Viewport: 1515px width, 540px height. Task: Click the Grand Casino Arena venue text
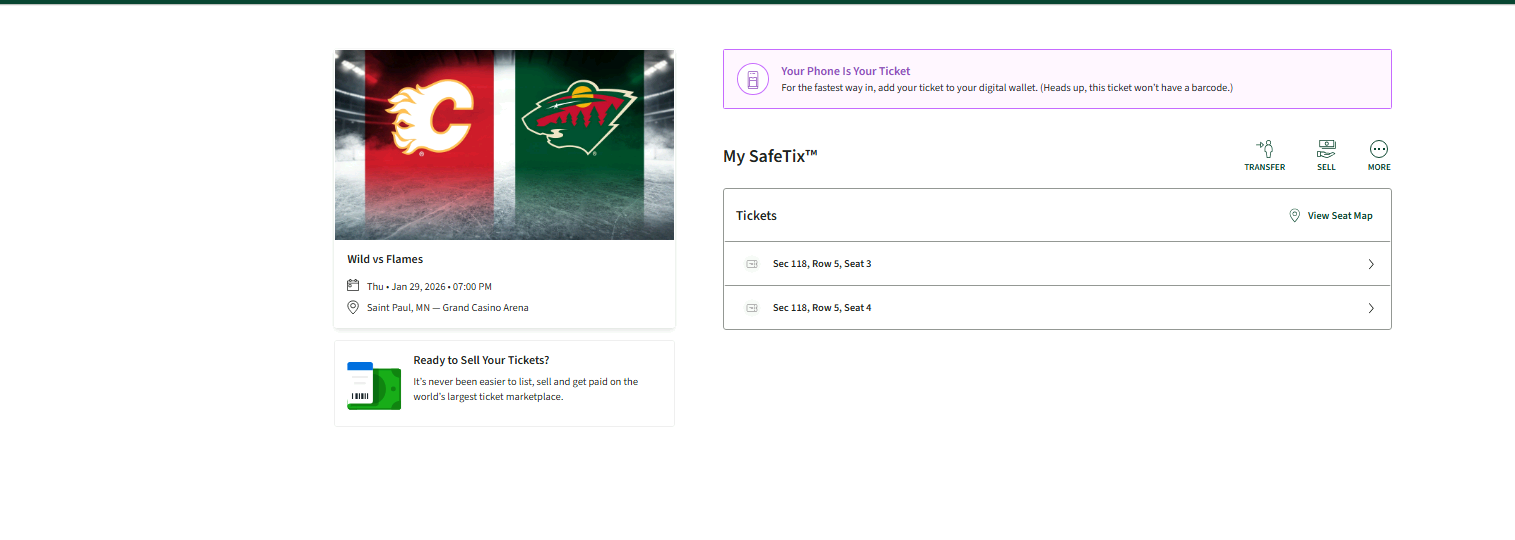pyautogui.click(x=485, y=308)
